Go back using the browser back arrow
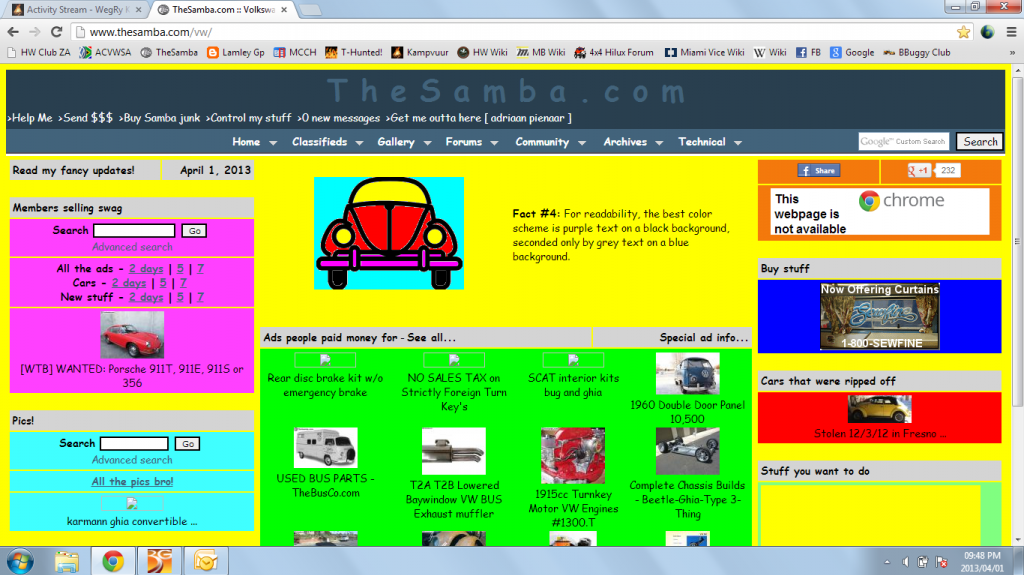 pyautogui.click(x=16, y=32)
